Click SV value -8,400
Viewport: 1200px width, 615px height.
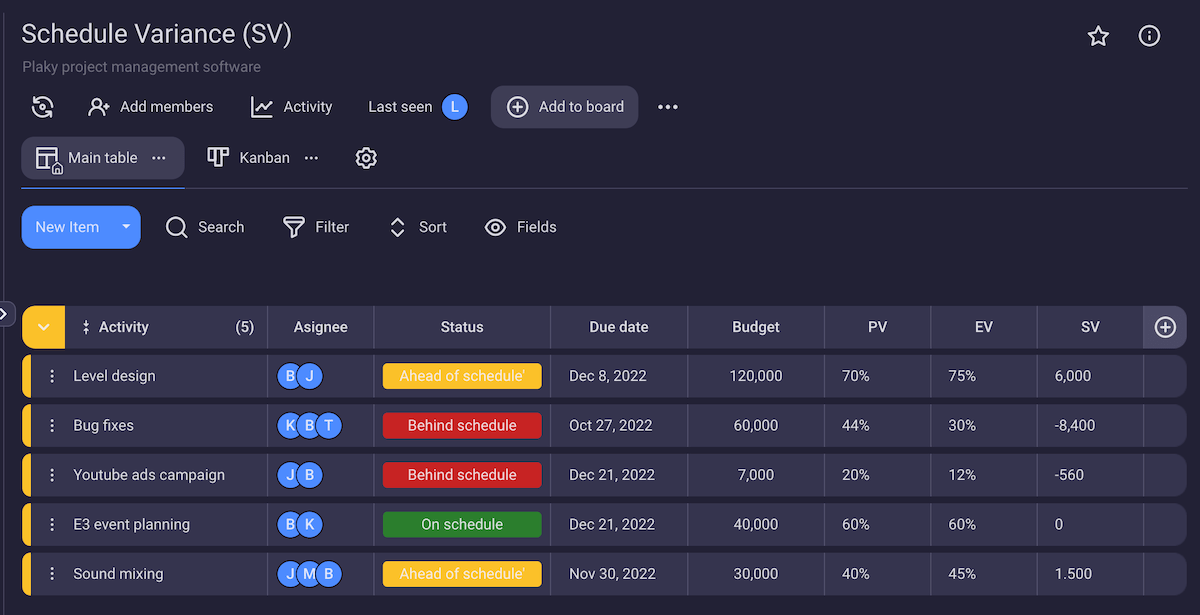pos(1075,426)
